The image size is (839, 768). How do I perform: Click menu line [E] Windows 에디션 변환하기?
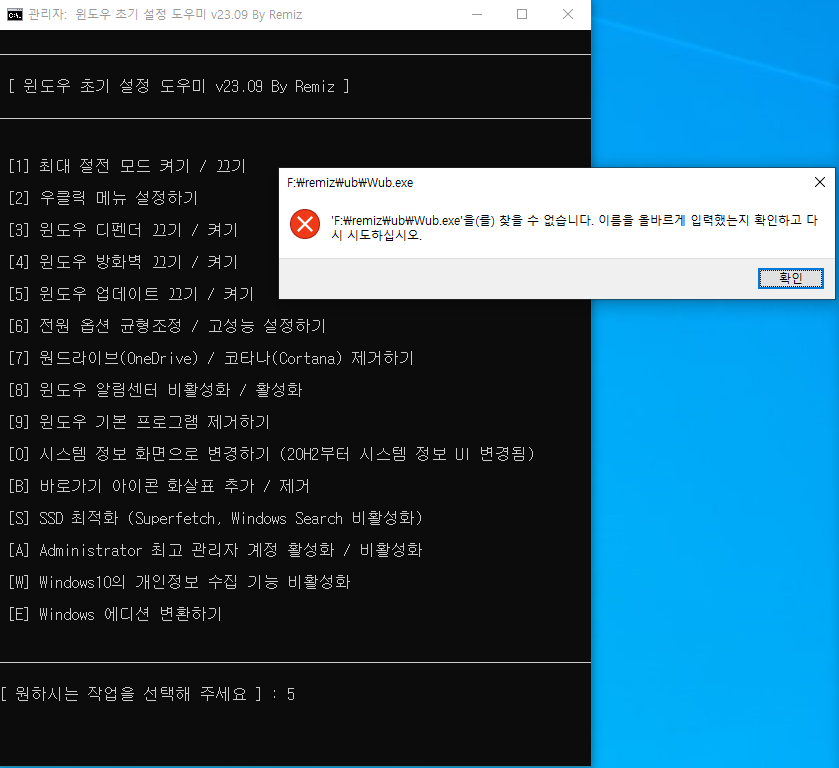[115, 614]
